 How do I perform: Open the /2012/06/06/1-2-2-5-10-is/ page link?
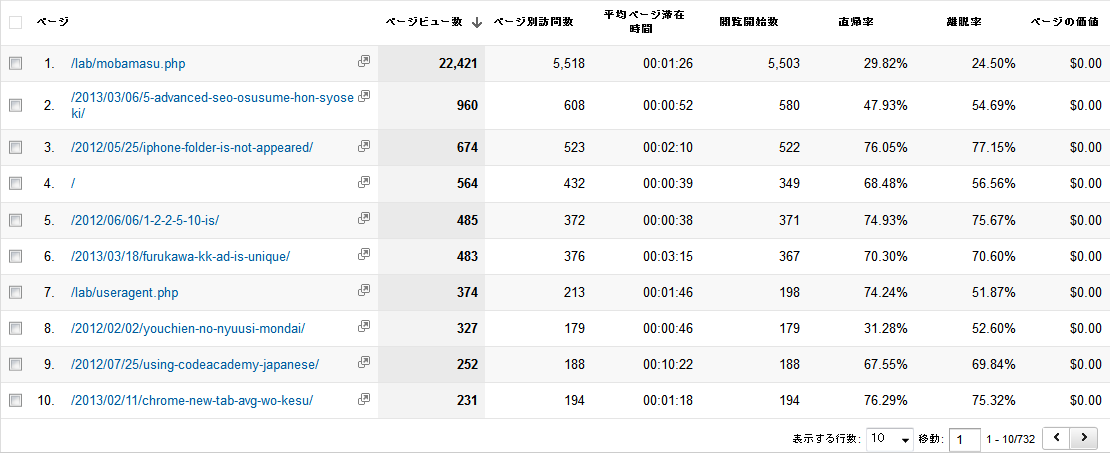pyautogui.click(x=145, y=220)
